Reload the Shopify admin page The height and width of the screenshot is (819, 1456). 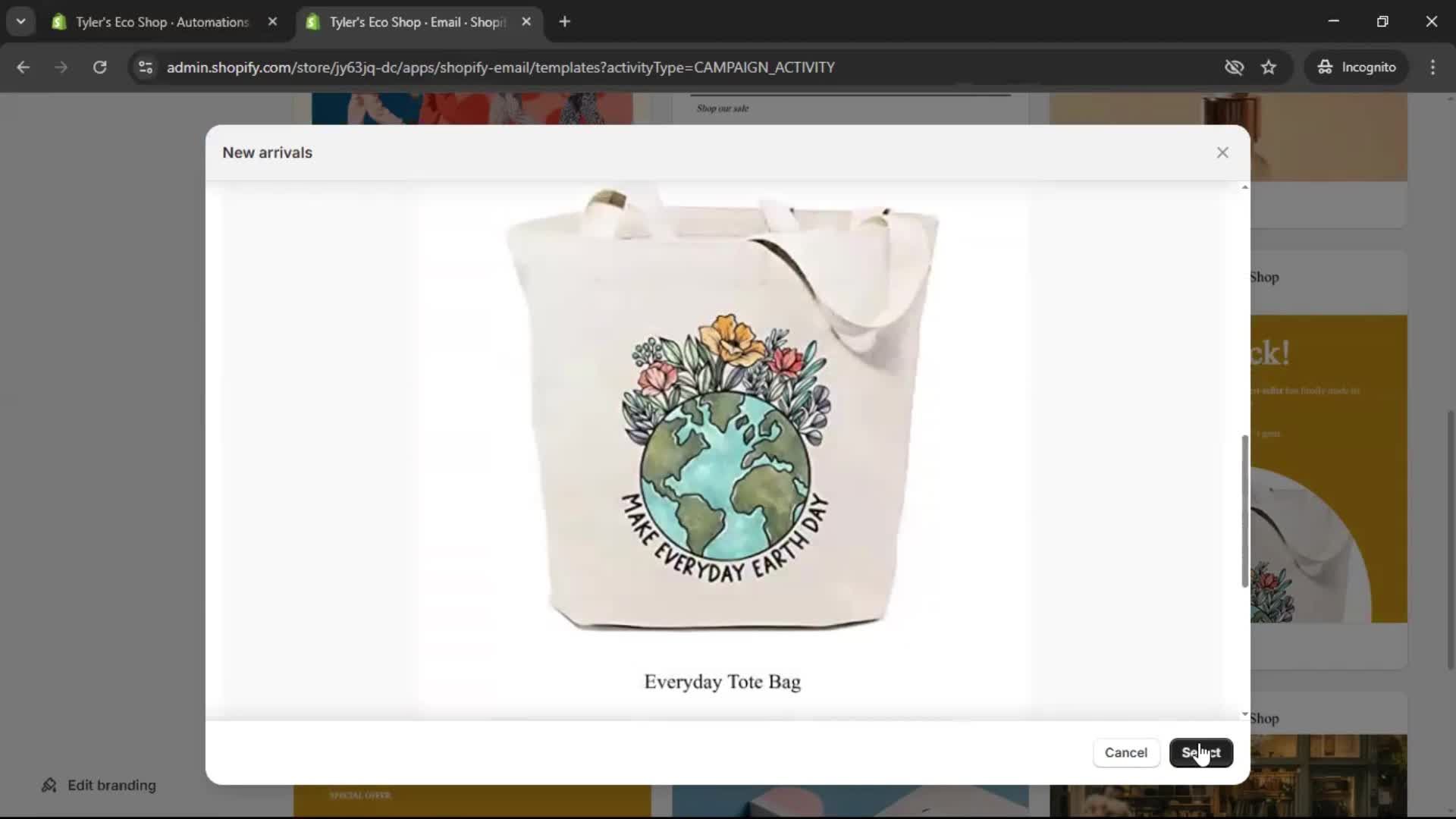[99, 67]
